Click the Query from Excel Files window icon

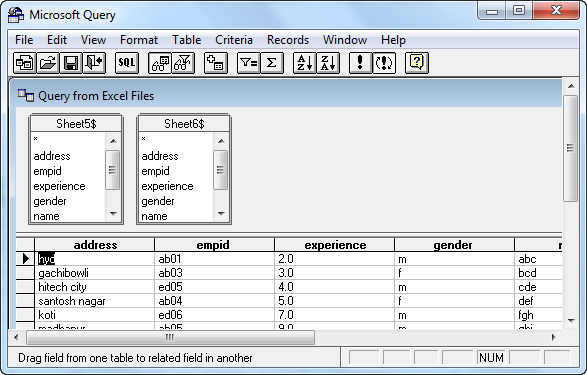tap(25, 95)
